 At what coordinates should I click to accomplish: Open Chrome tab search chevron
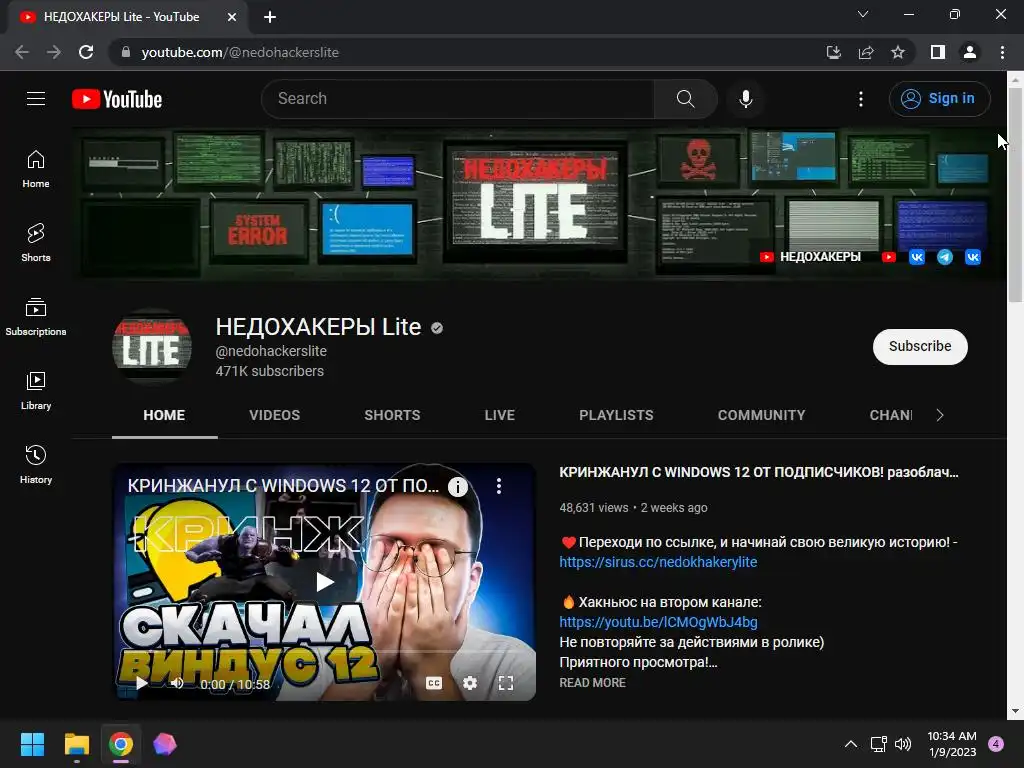(863, 14)
